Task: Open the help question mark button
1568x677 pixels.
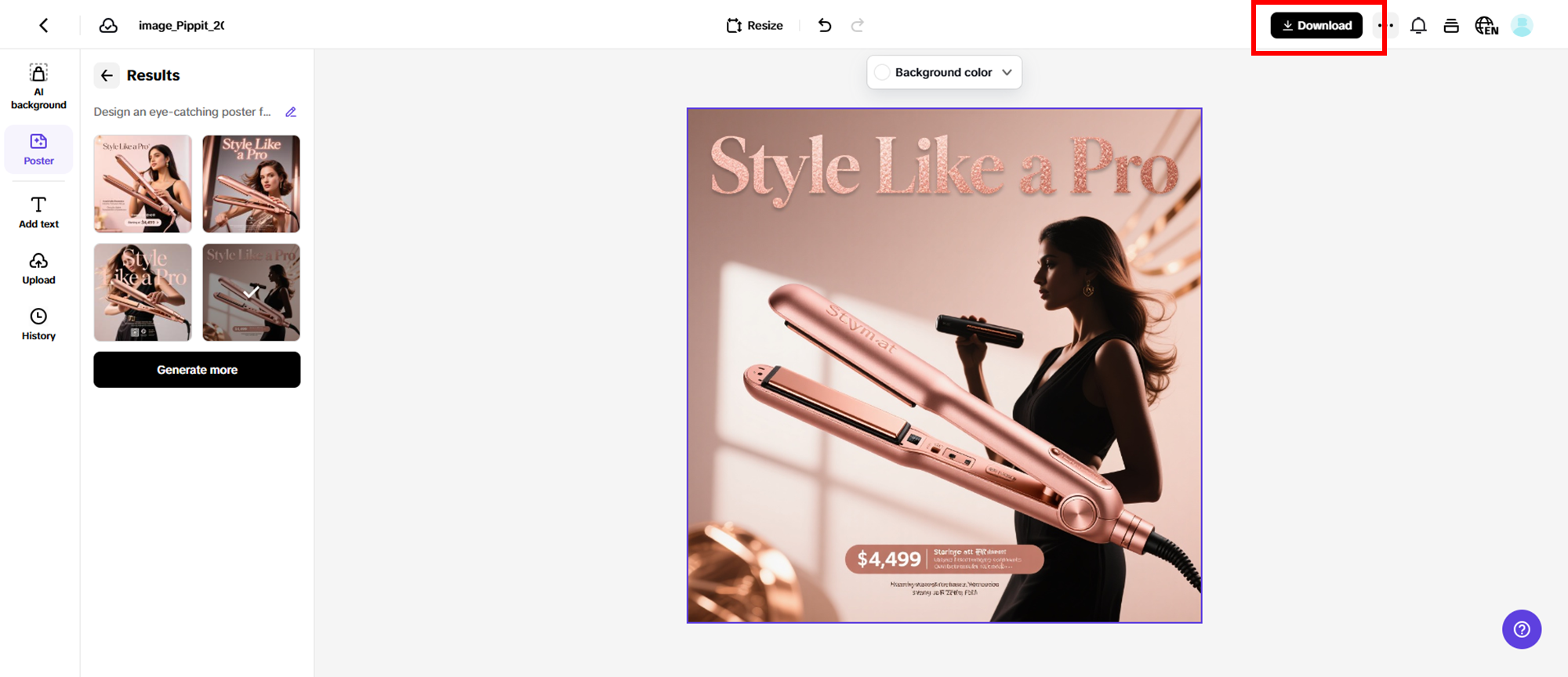Action: [x=1522, y=629]
